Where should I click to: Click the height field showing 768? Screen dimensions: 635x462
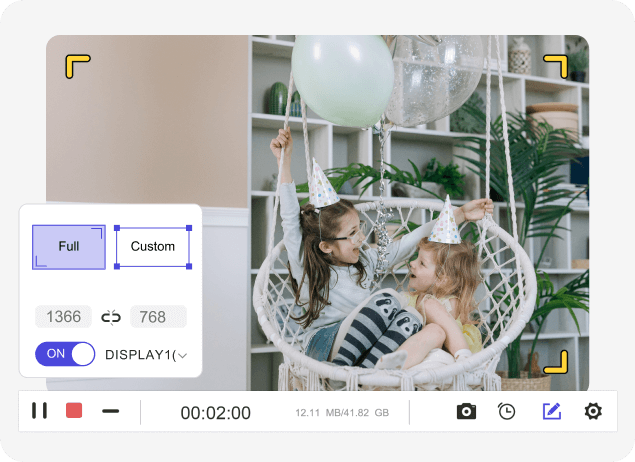(158, 317)
